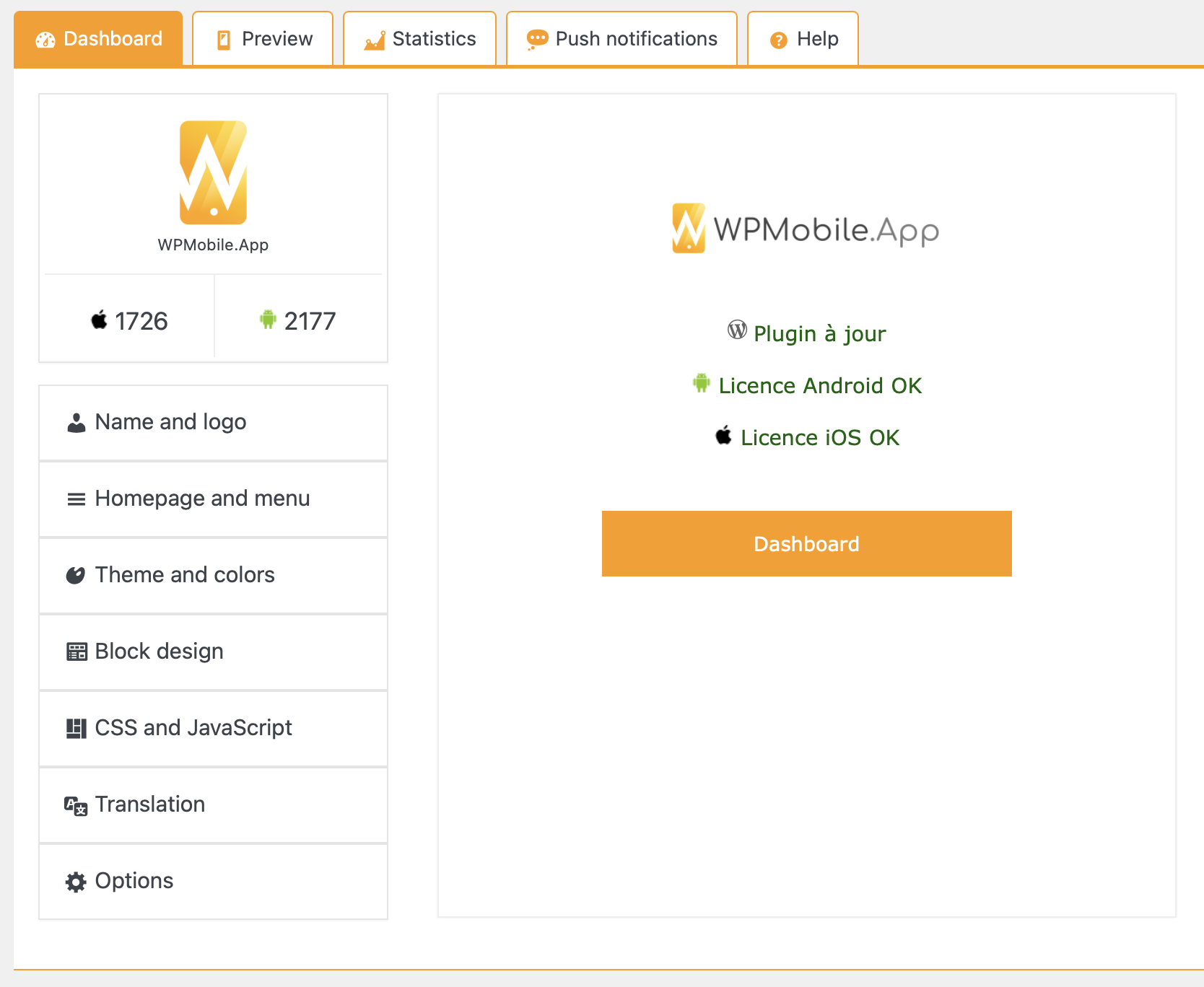Click the hamburger icon for Homepage and menu
Image resolution: width=1204 pixels, height=987 pixels.
[x=76, y=499]
